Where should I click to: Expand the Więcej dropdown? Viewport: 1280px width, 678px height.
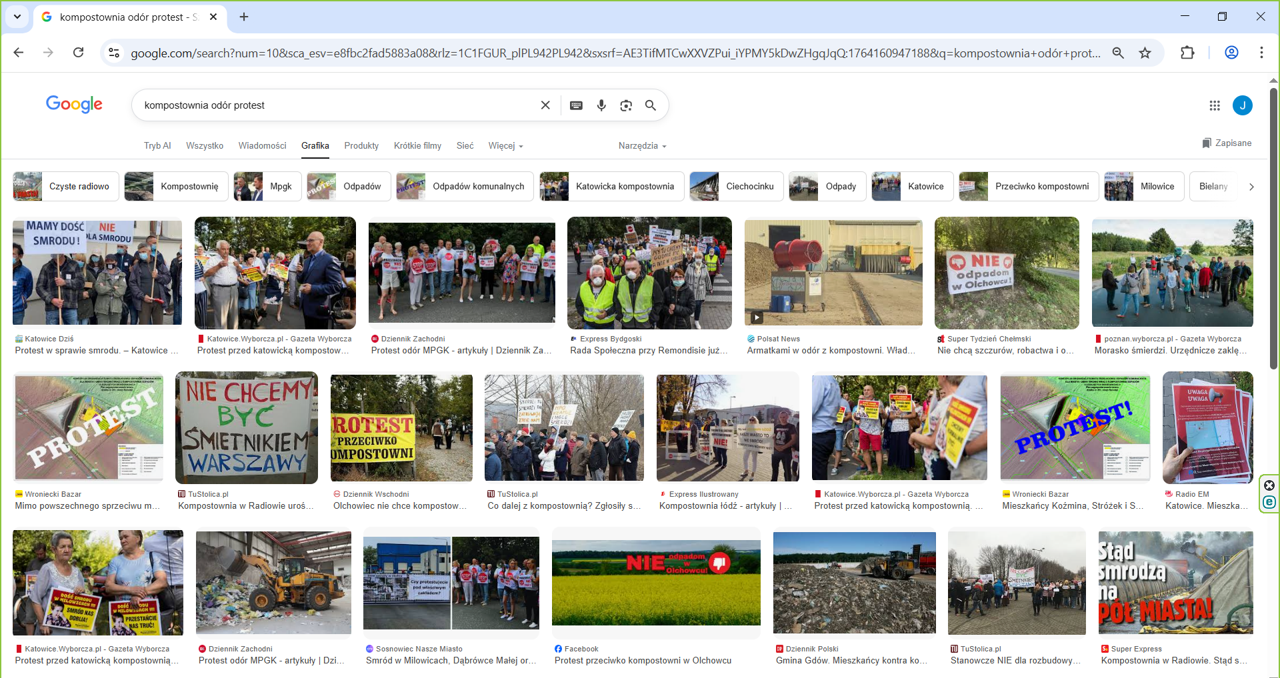tap(505, 146)
